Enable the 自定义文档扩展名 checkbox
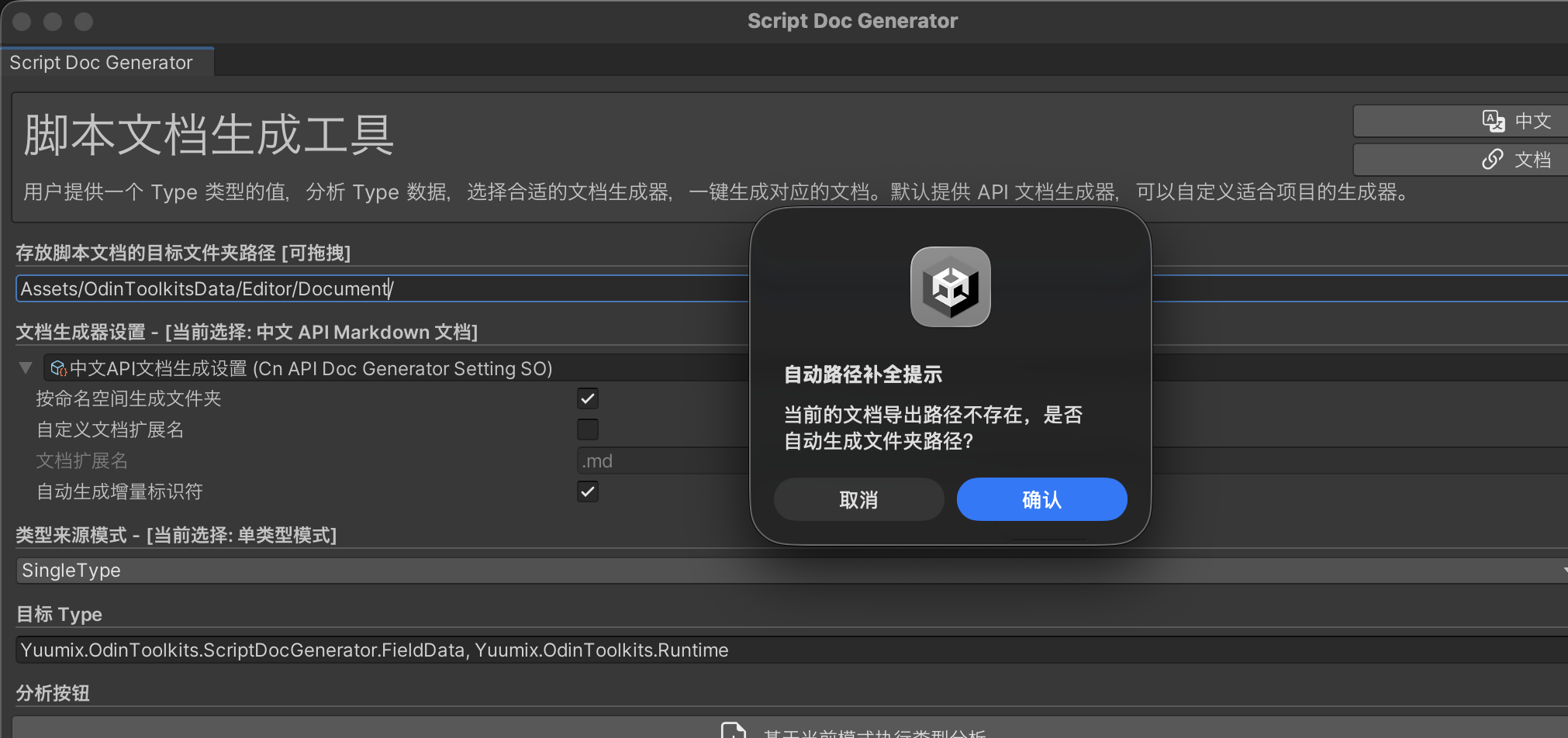The width and height of the screenshot is (1568, 738). pyautogui.click(x=588, y=429)
